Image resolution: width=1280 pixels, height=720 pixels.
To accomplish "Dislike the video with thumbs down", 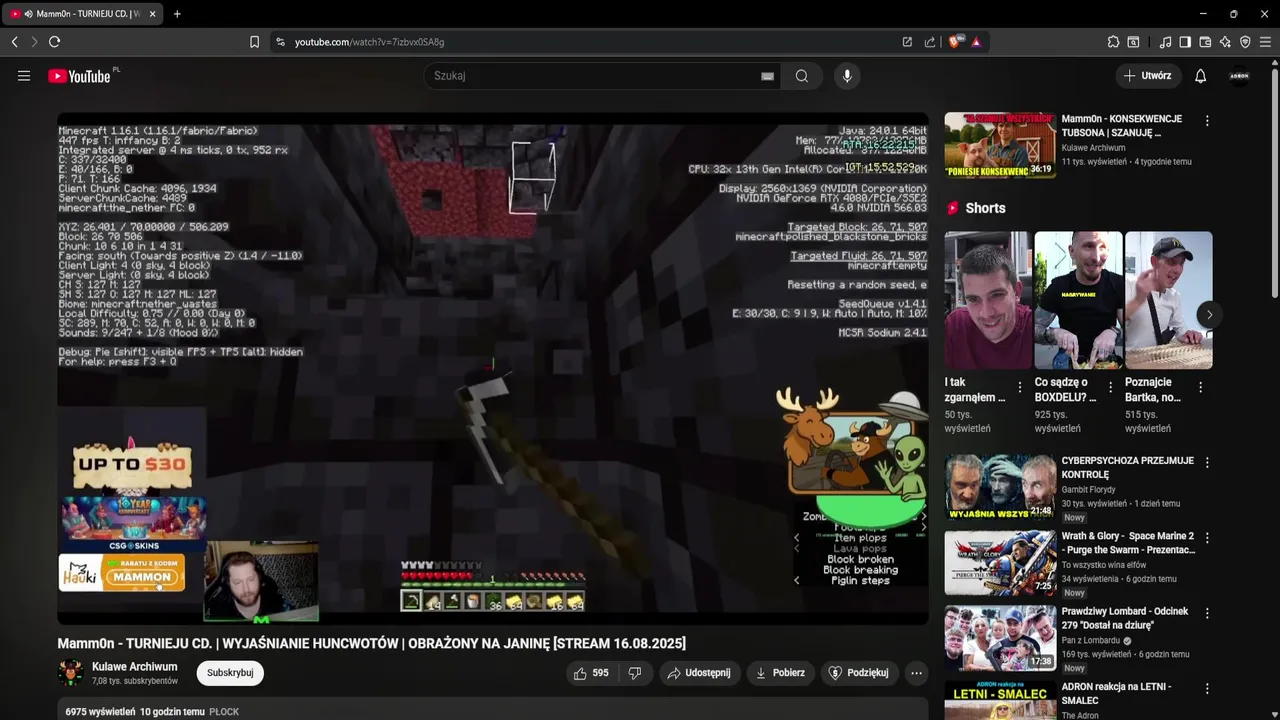I will click(x=634, y=673).
